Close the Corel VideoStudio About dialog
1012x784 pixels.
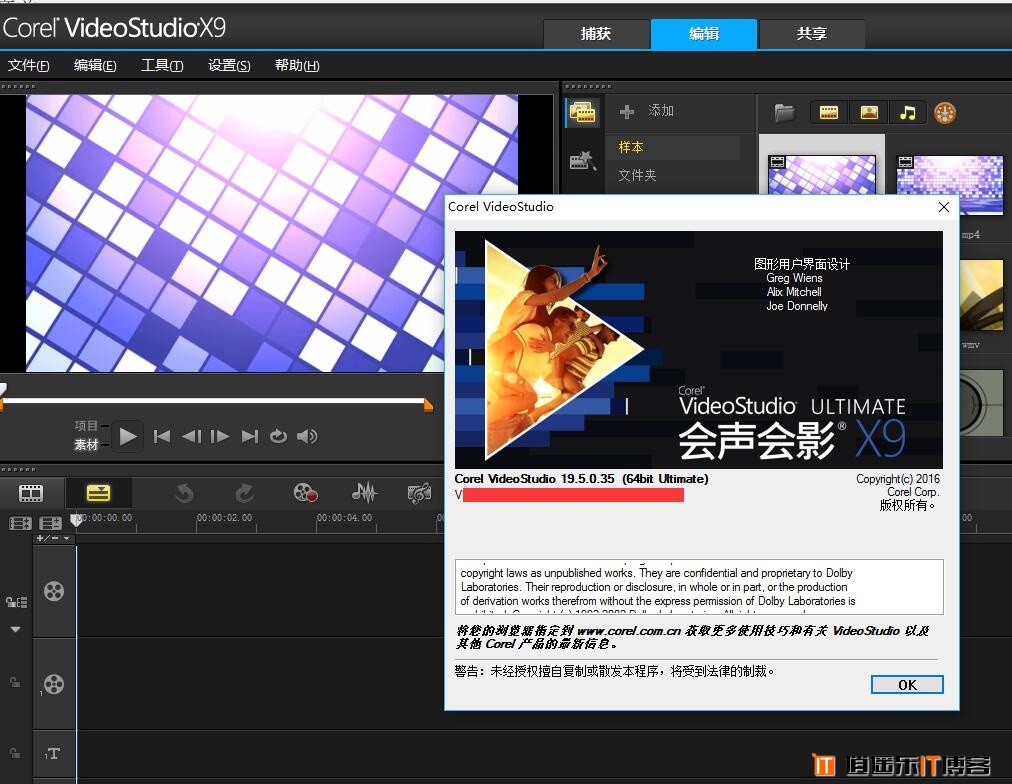(944, 206)
